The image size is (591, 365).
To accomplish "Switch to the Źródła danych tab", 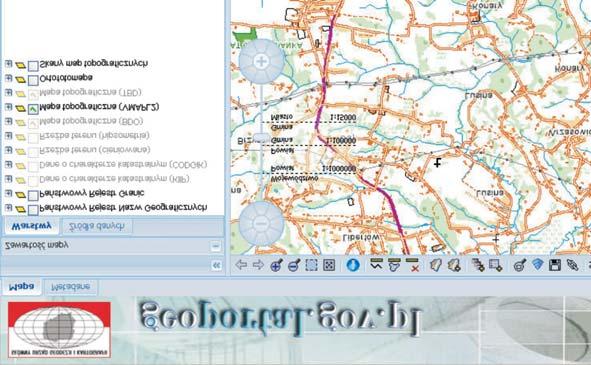I will (96, 226).
